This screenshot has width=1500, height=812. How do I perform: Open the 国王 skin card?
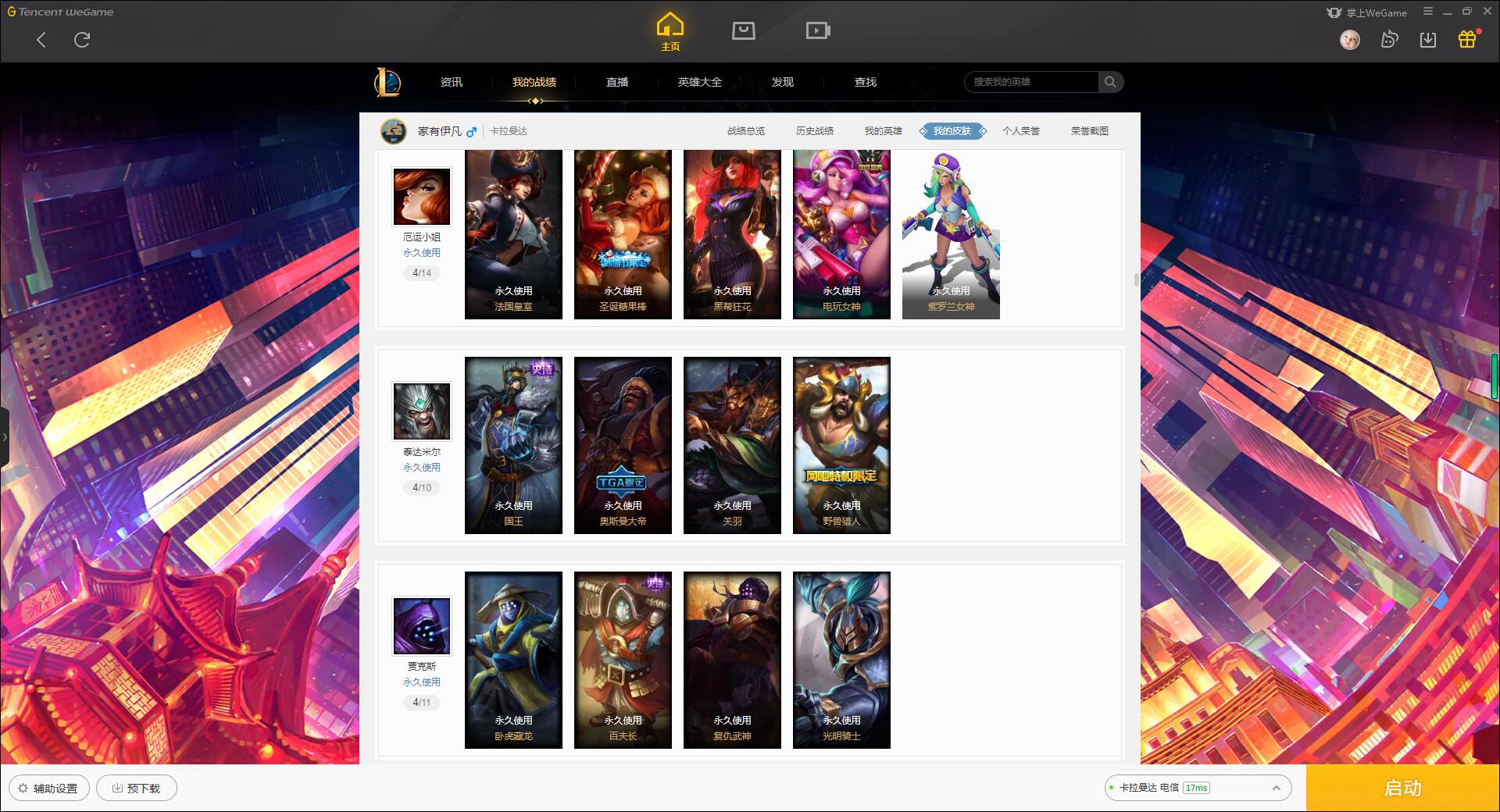coord(513,445)
